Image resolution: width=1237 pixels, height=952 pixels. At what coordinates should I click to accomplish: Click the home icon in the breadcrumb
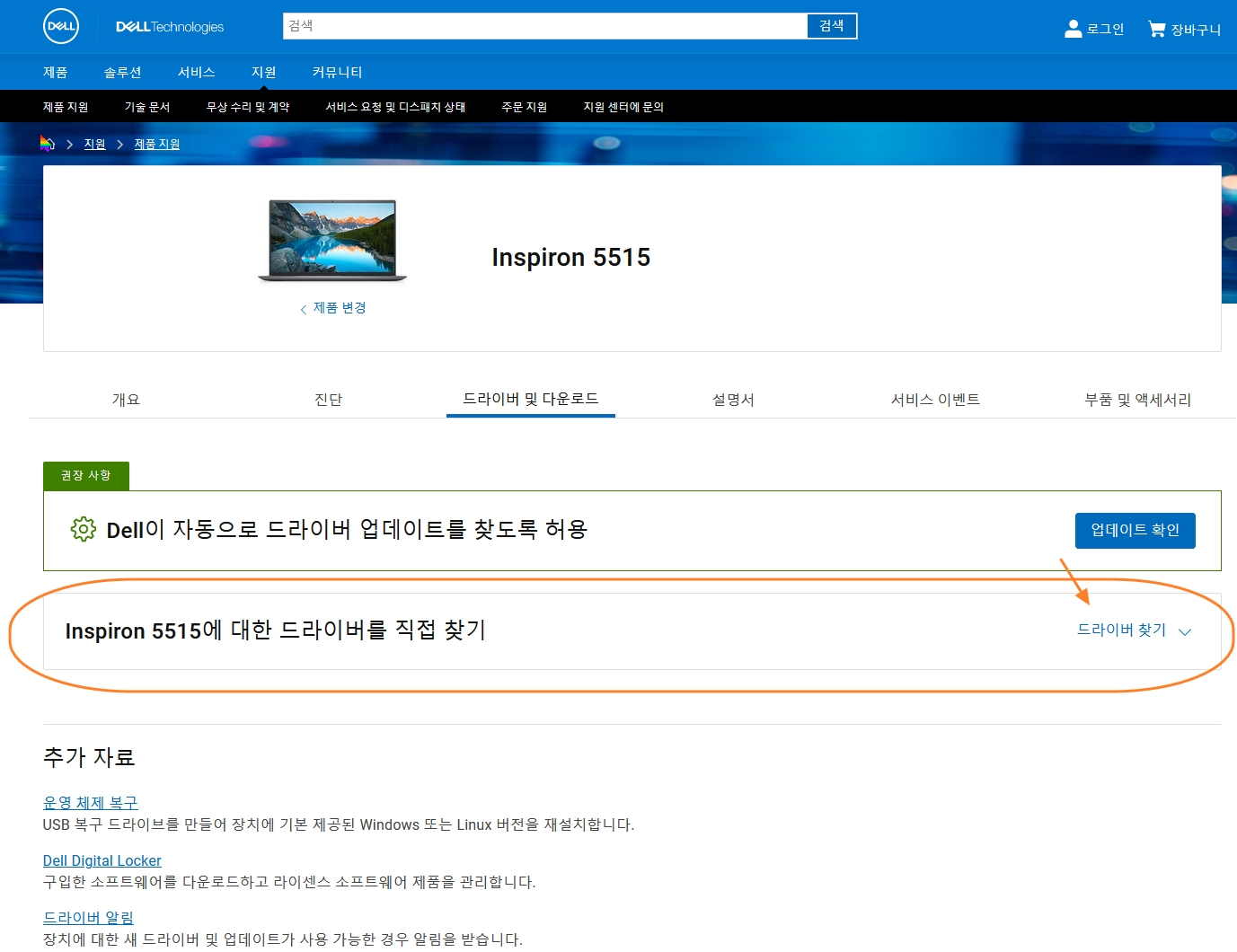pyautogui.click(x=48, y=143)
